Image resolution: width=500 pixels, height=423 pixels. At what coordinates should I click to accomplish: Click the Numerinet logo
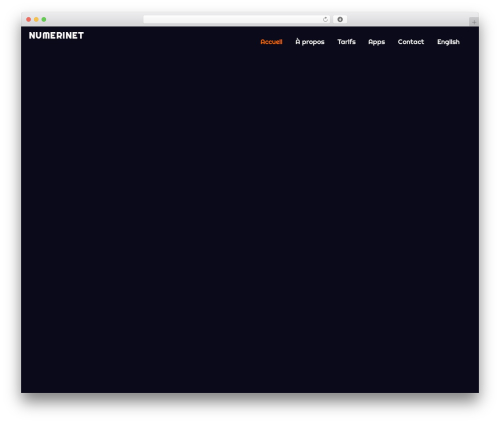pyautogui.click(x=56, y=35)
